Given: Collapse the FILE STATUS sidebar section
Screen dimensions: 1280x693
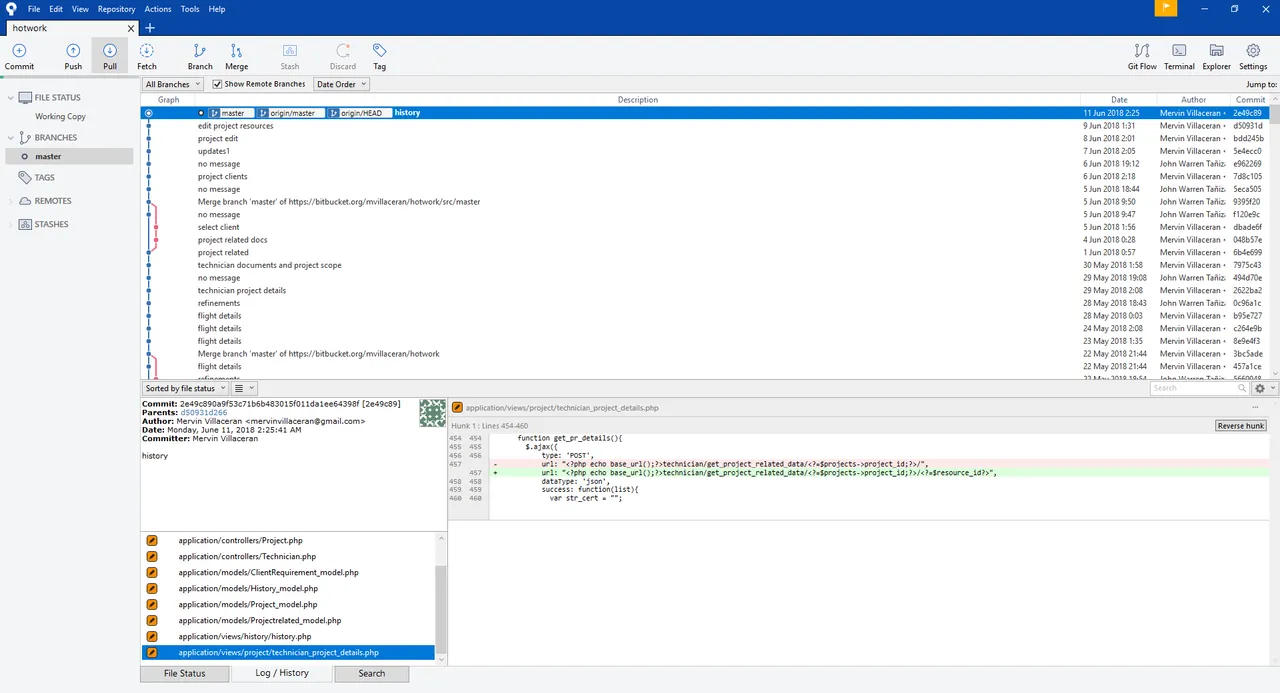Looking at the screenshot, I should click(11, 98).
